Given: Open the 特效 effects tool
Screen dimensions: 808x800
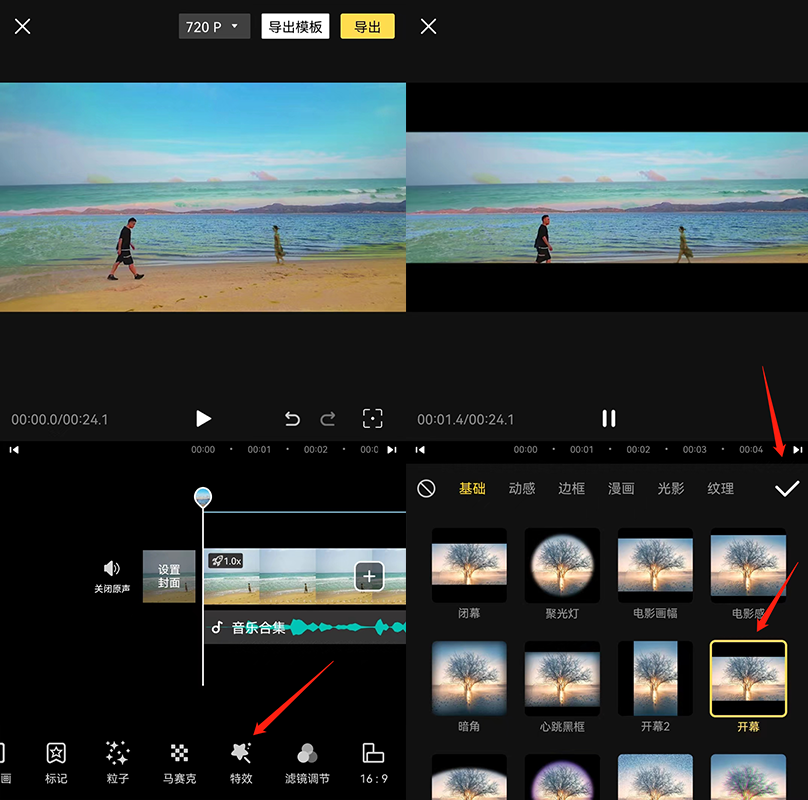Looking at the screenshot, I should [x=241, y=763].
